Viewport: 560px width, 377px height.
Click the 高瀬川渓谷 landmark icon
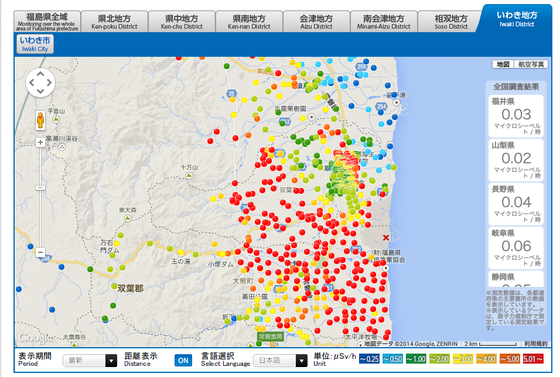(x=62, y=146)
